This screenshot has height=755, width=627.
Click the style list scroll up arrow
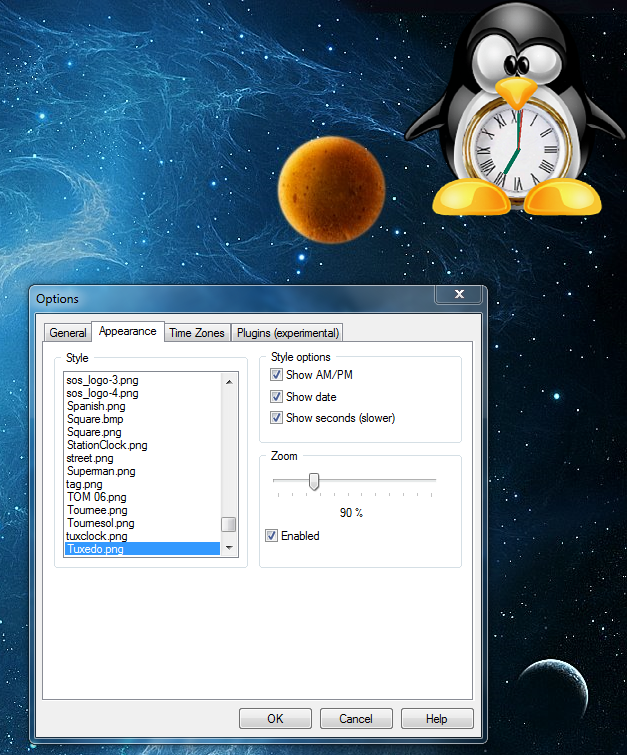coord(229,382)
